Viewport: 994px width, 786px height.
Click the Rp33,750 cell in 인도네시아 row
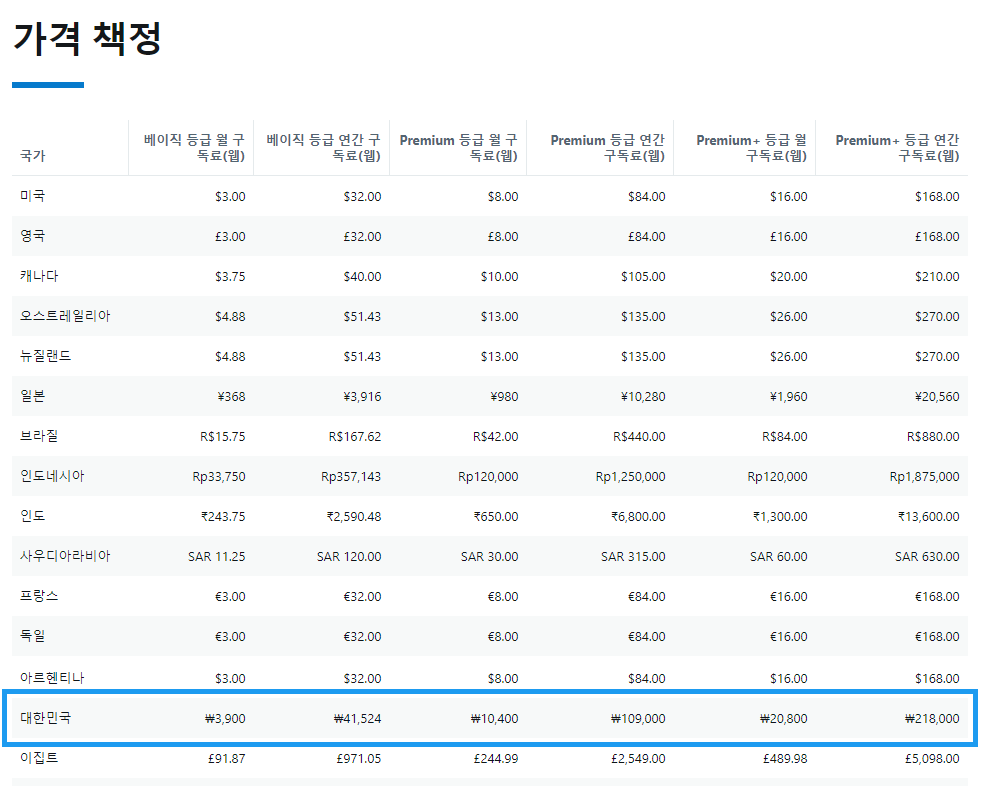pyautogui.click(x=219, y=476)
